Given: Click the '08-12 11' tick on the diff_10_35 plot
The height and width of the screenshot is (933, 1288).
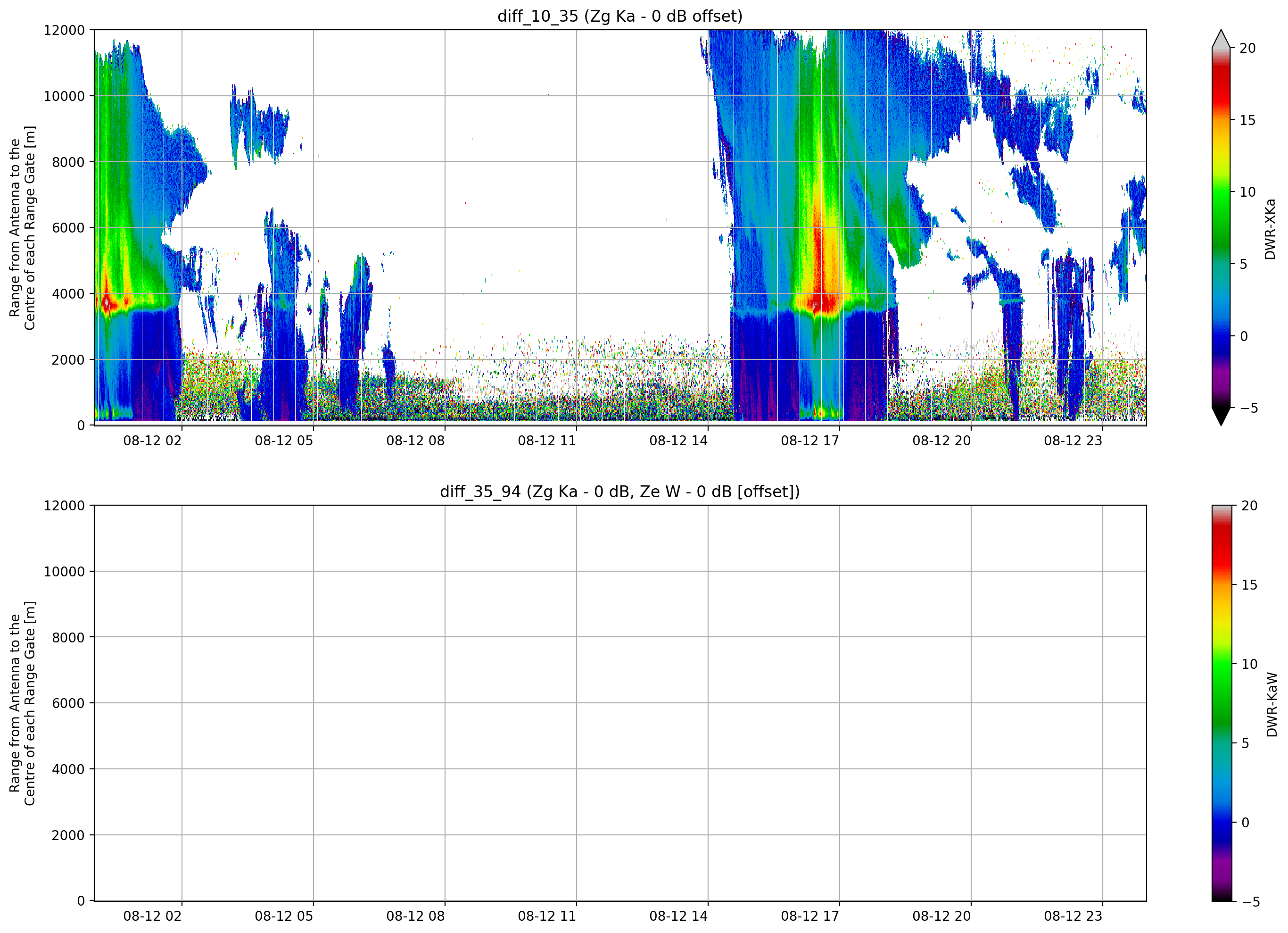Looking at the screenshot, I should [x=547, y=441].
